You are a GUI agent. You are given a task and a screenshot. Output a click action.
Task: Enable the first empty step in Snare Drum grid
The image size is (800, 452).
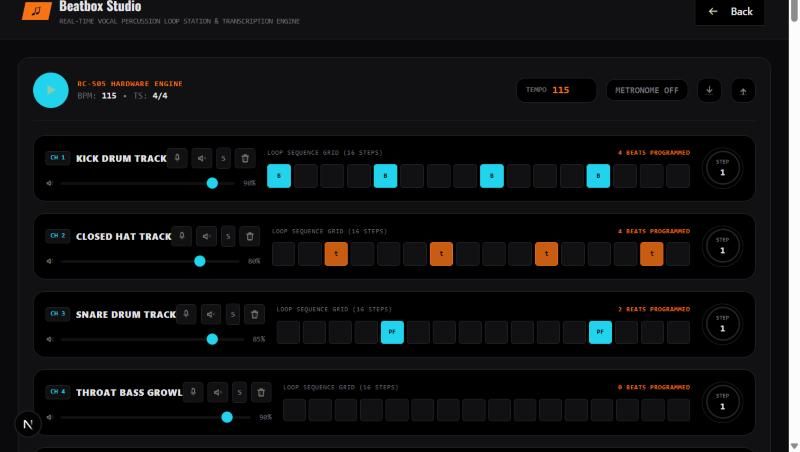[x=288, y=332]
